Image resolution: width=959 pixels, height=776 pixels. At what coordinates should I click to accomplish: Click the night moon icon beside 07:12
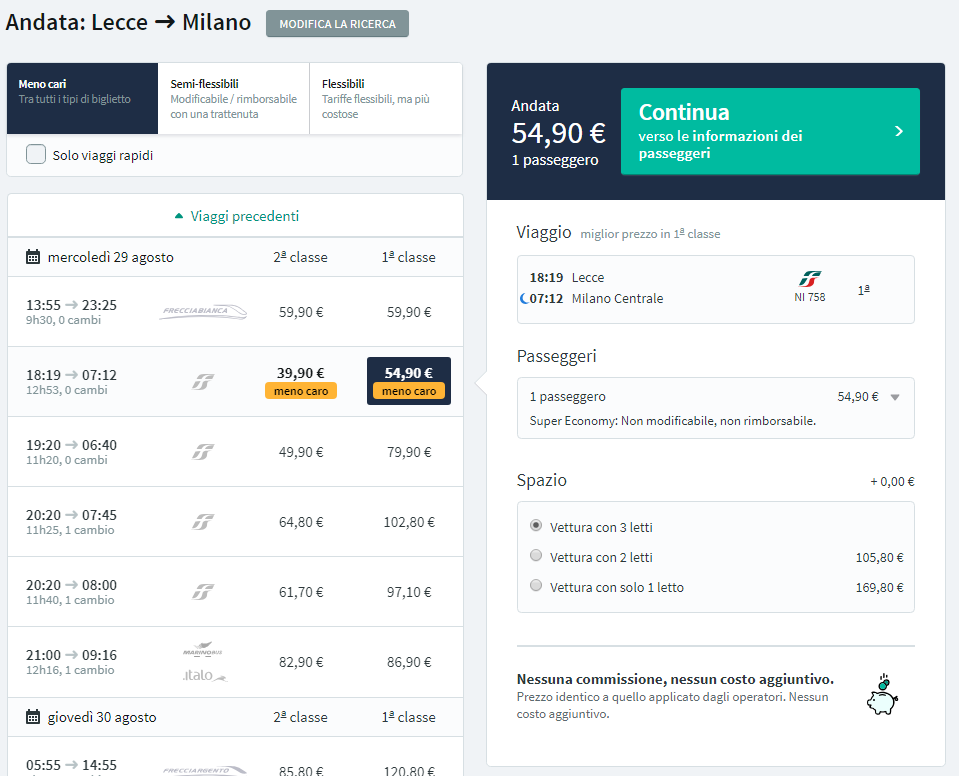[x=524, y=298]
